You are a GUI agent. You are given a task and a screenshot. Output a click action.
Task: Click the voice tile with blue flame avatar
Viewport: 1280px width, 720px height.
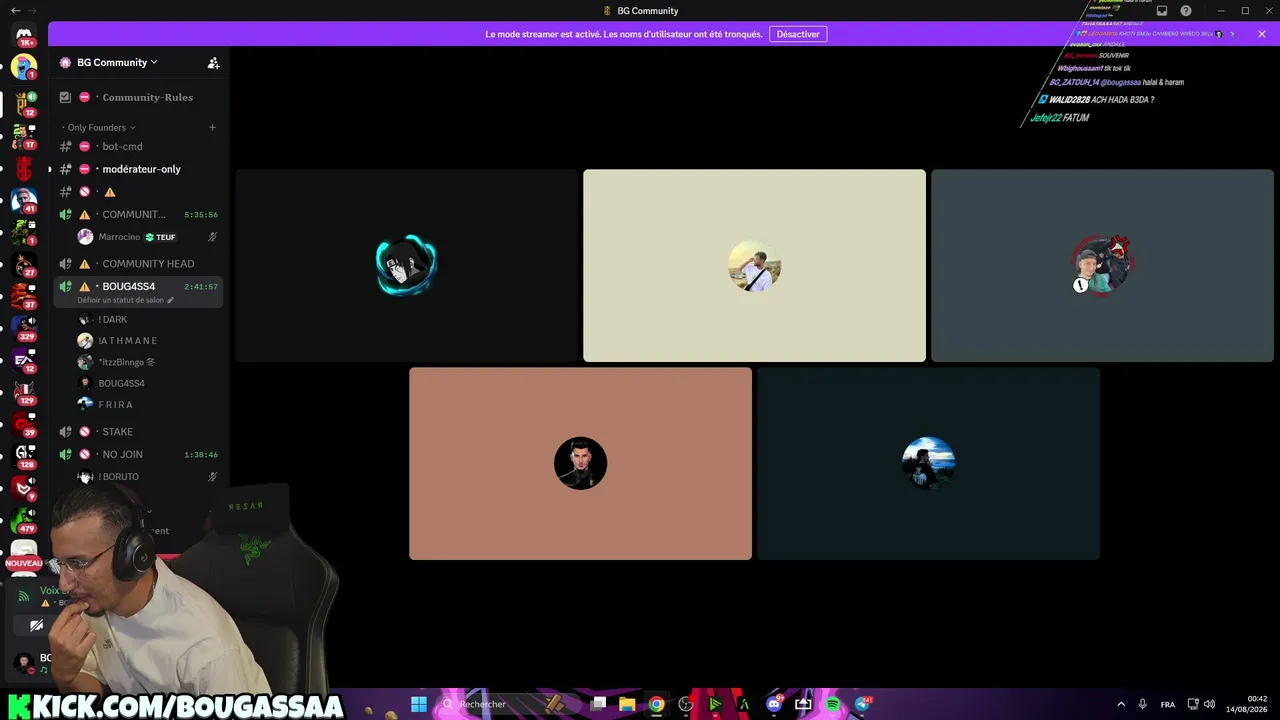pos(406,265)
